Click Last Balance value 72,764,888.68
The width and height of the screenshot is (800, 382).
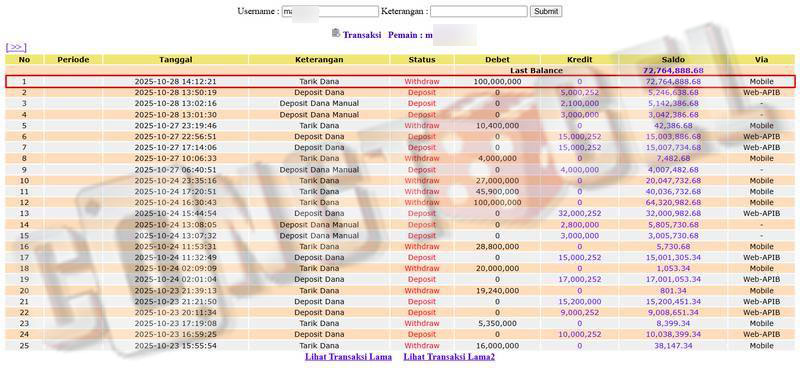(x=673, y=70)
